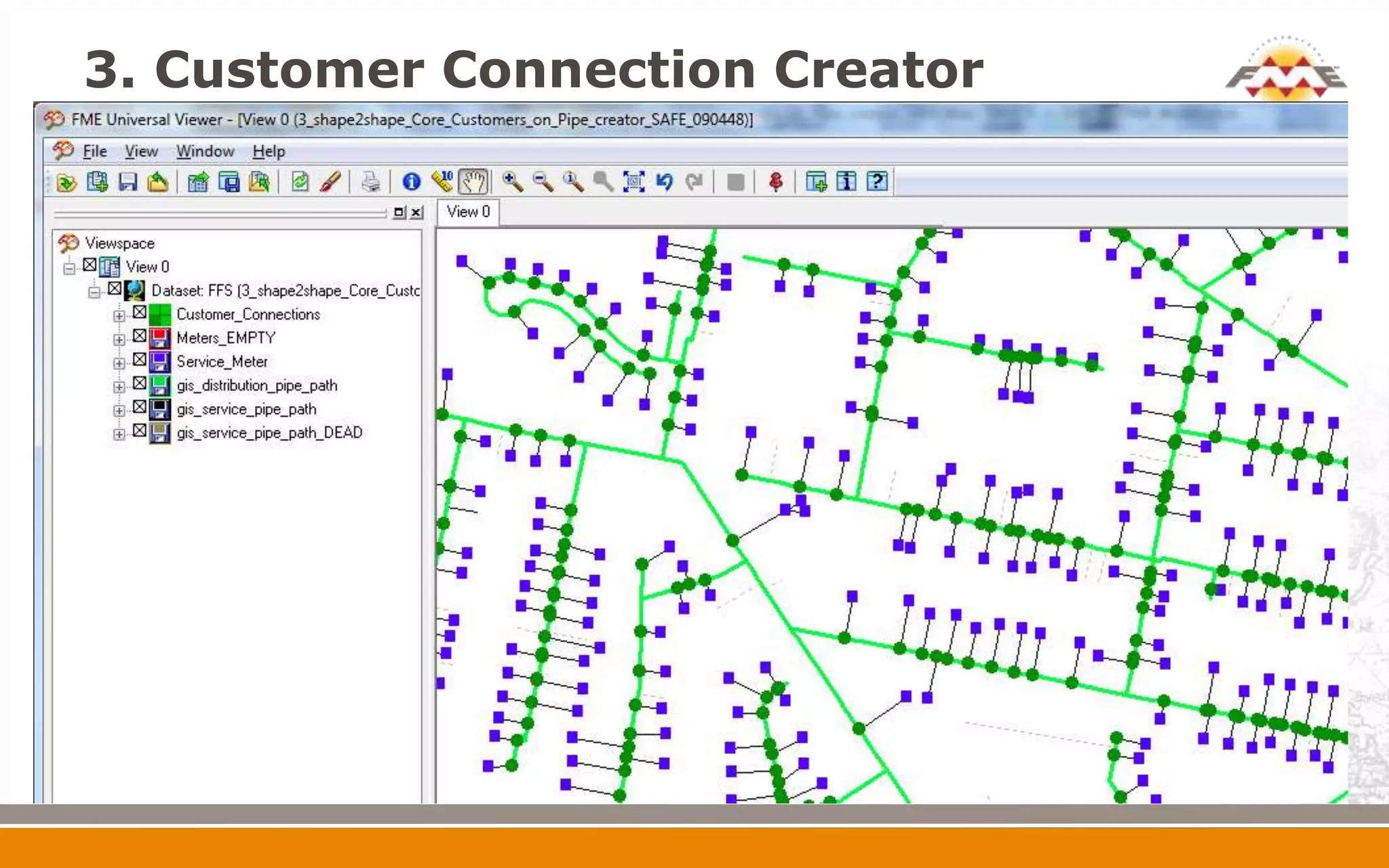
Task: Select the Measure distance ruler tool
Action: (442, 182)
